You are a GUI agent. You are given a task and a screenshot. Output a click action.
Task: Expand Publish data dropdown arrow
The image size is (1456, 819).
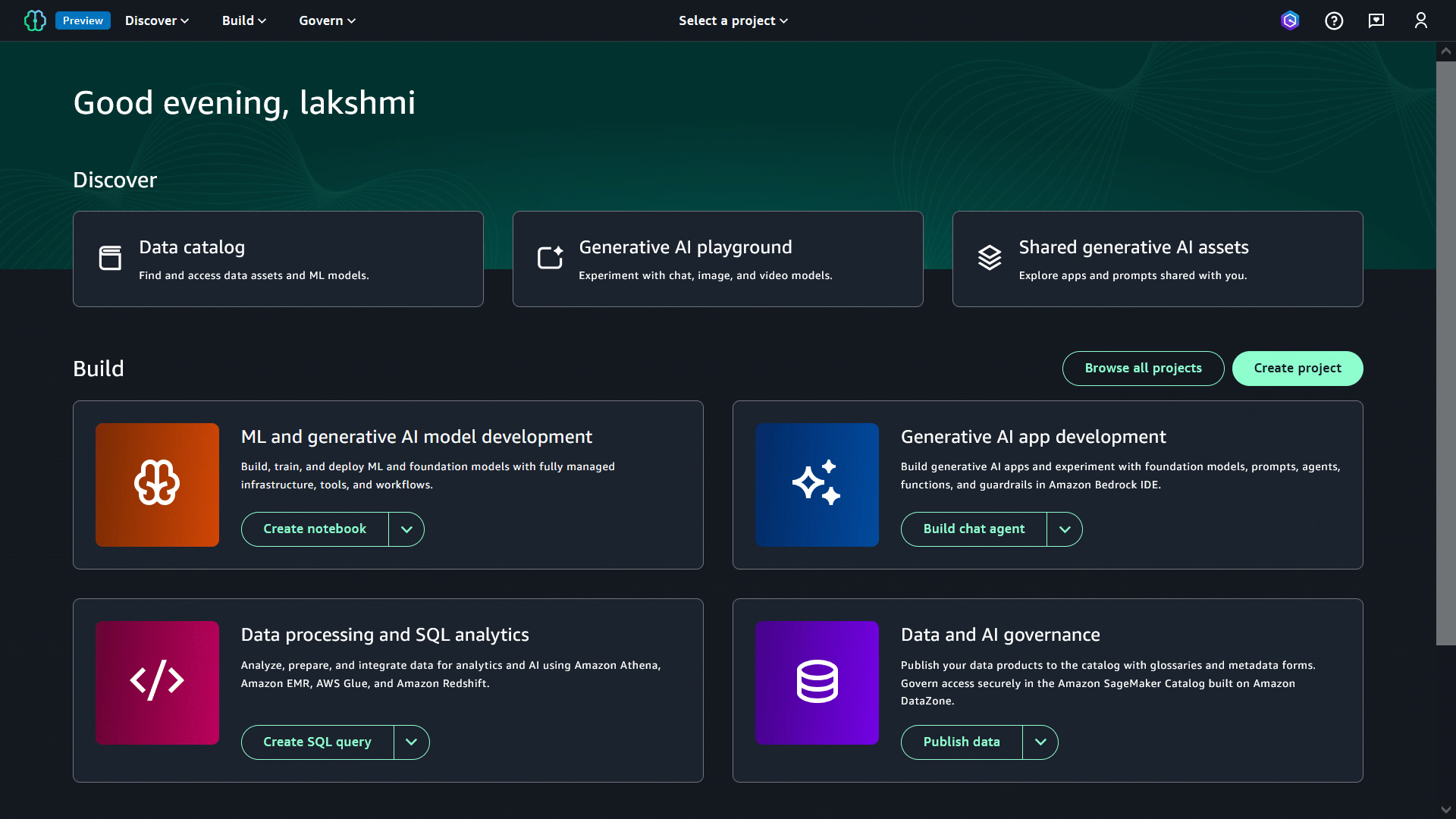1040,742
